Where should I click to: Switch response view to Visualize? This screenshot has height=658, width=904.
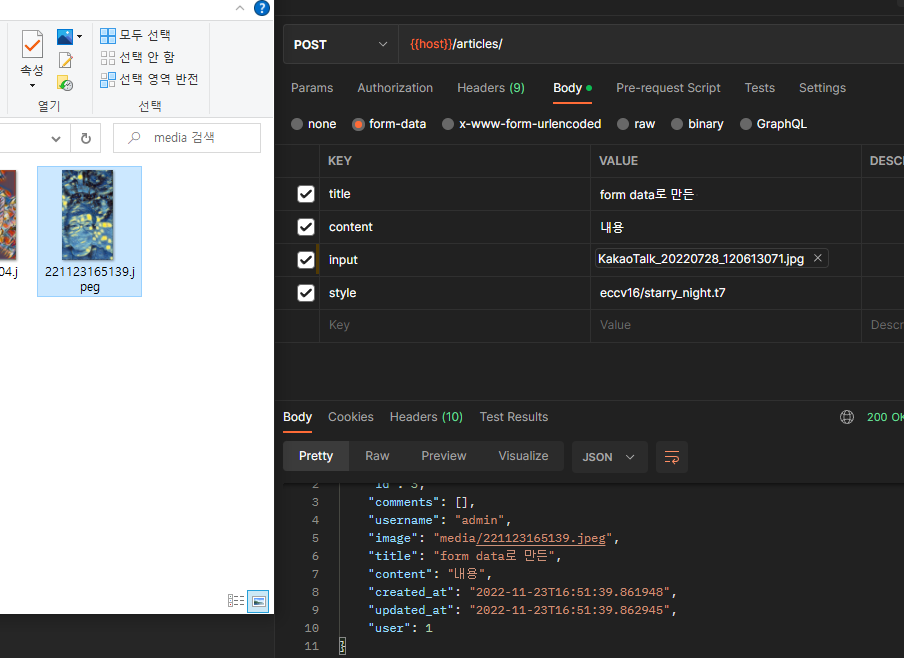(x=523, y=456)
